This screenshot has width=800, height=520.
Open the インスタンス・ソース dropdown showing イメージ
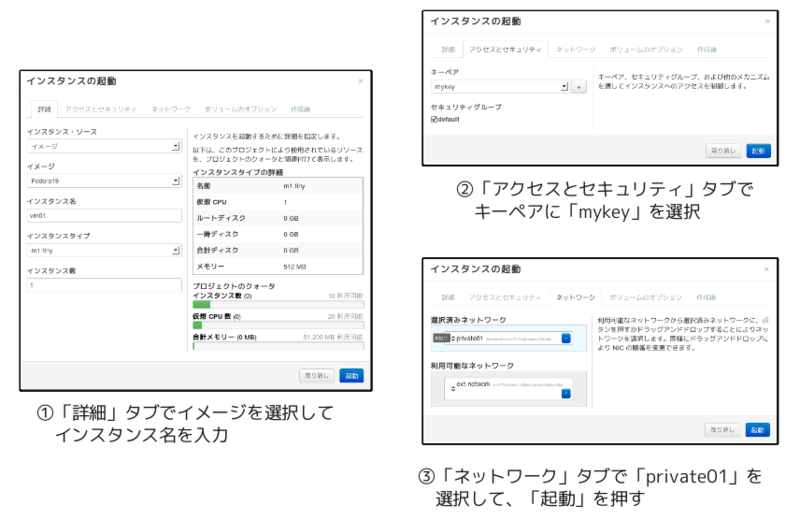tap(104, 146)
